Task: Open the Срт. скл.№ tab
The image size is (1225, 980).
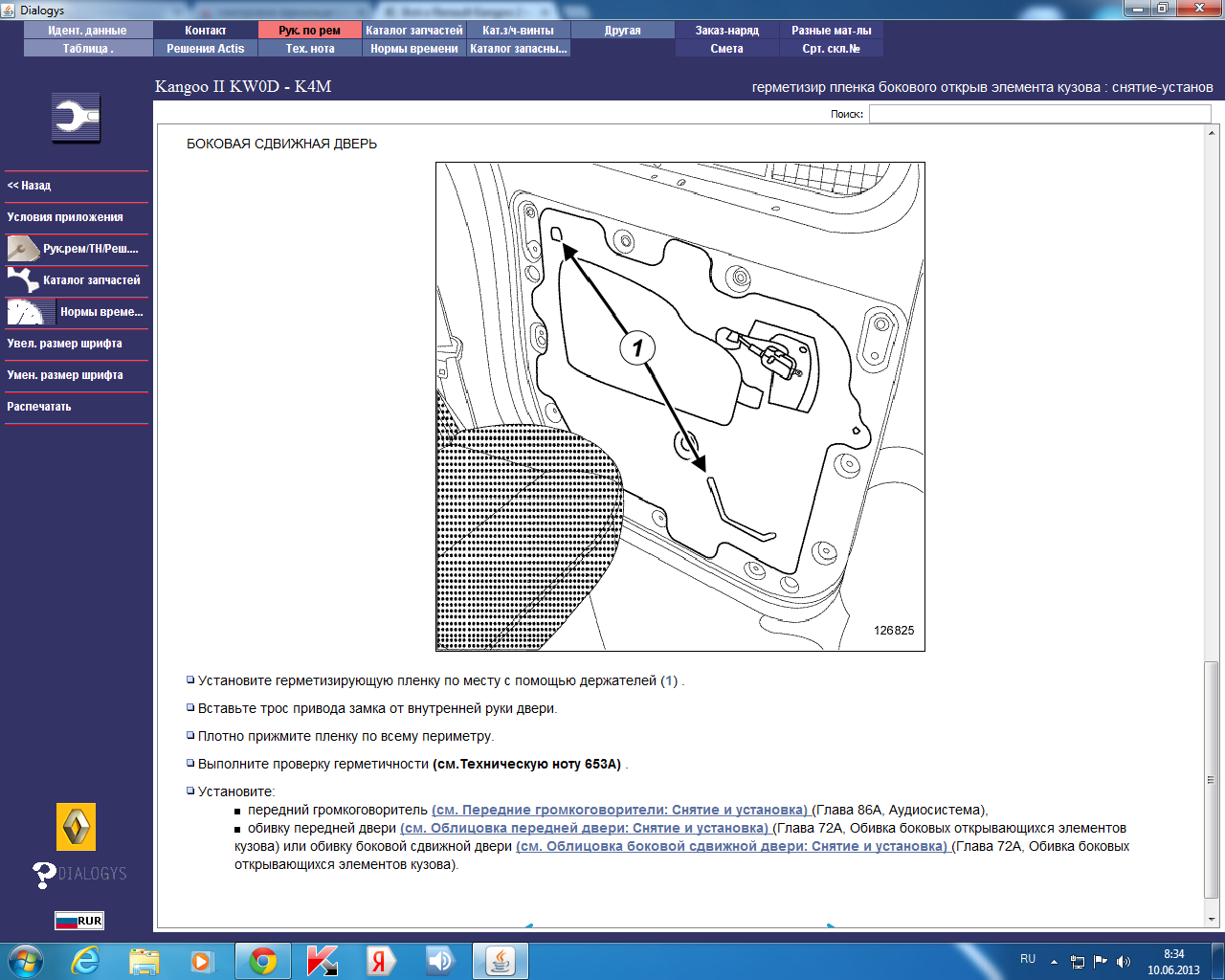Action: point(832,49)
